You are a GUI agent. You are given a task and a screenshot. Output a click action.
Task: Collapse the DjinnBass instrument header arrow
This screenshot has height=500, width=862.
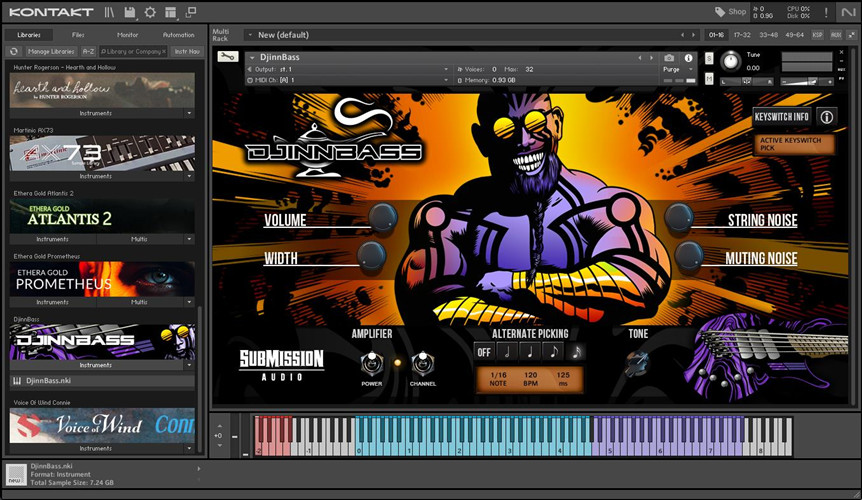252,57
